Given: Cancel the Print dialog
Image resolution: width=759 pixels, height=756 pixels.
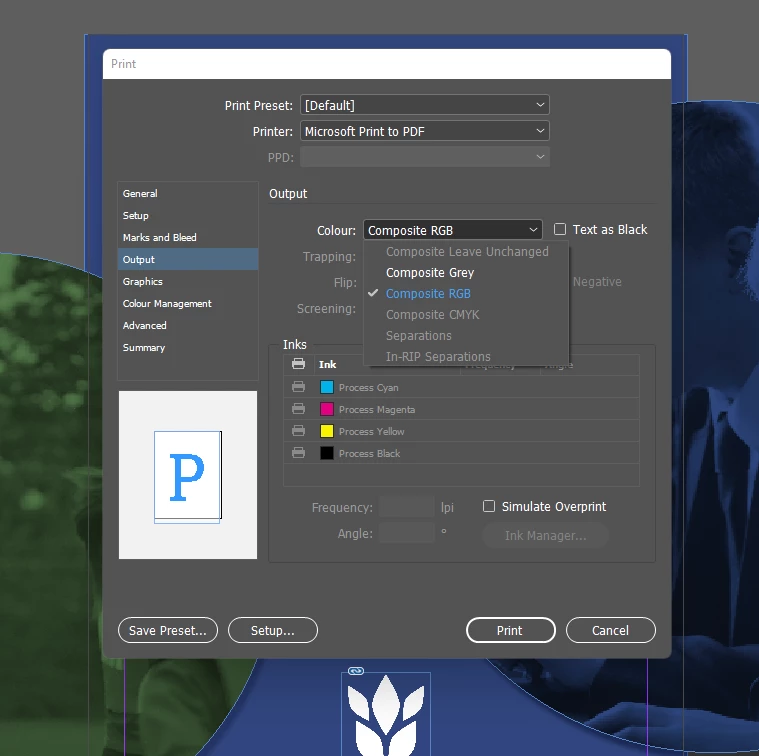Looking at the screenshot, I should click(610, 630).
